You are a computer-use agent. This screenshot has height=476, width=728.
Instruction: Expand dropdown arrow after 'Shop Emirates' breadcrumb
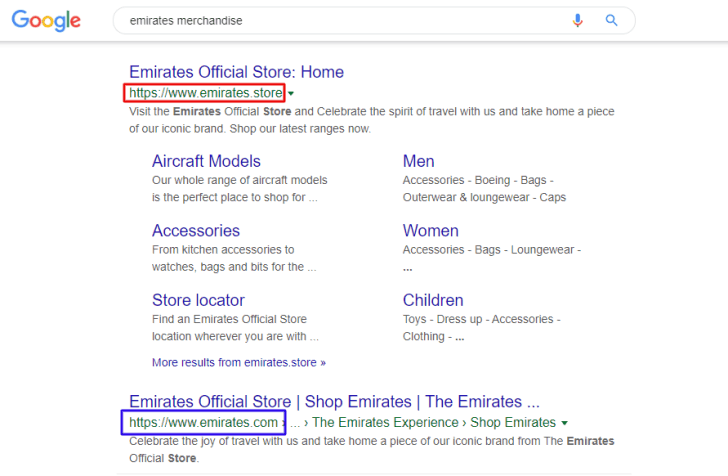coord(565,423)
